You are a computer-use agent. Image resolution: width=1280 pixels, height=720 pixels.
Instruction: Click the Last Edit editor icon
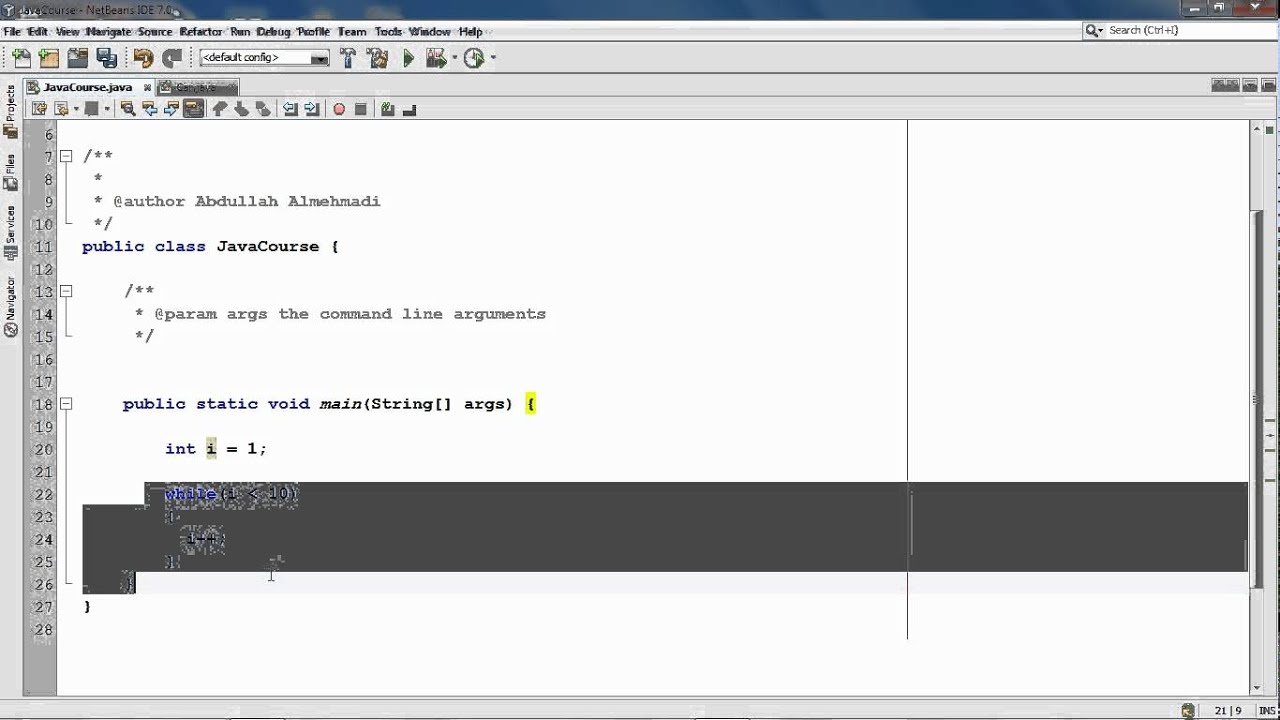(39, 109)
